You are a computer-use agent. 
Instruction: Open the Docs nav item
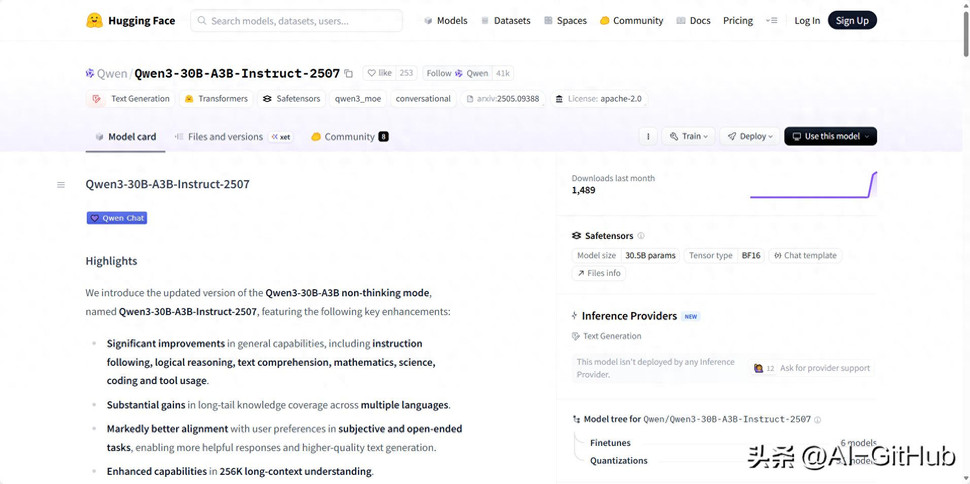click(693, 20)
